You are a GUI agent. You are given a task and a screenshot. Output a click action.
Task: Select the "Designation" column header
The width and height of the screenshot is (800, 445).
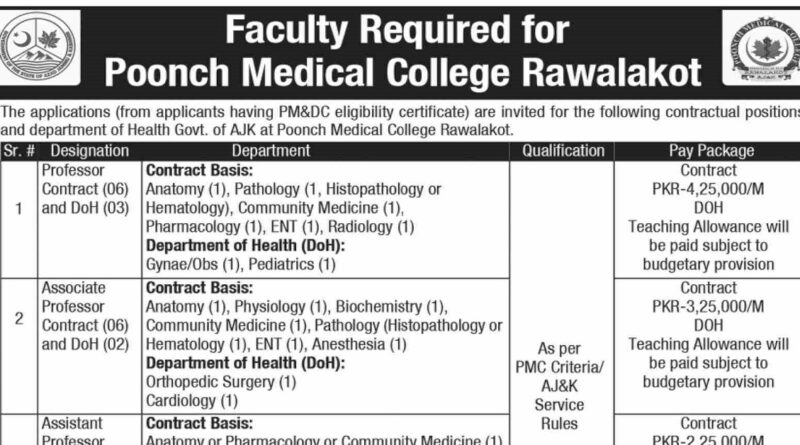point(90,151)
